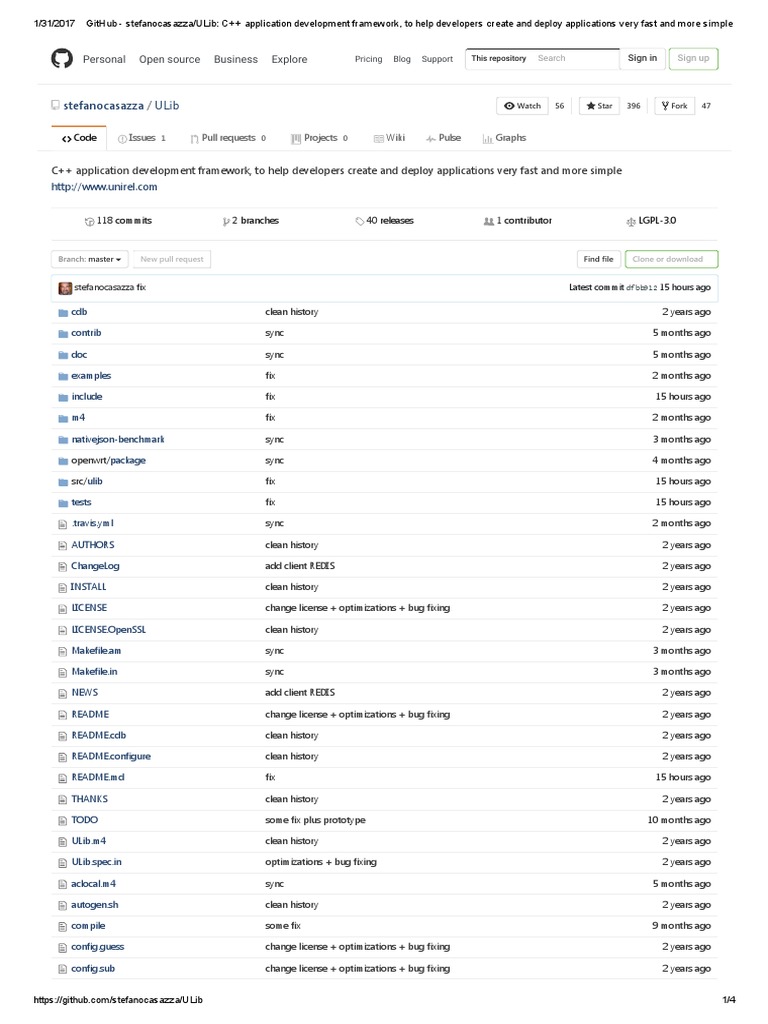Switch to the Issues tab

(x=142, y=138)
